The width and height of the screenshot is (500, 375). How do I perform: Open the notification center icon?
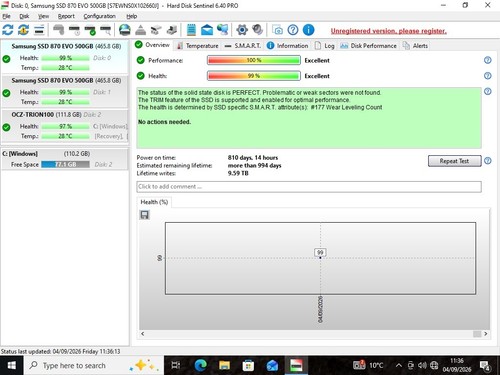(485, 365)
